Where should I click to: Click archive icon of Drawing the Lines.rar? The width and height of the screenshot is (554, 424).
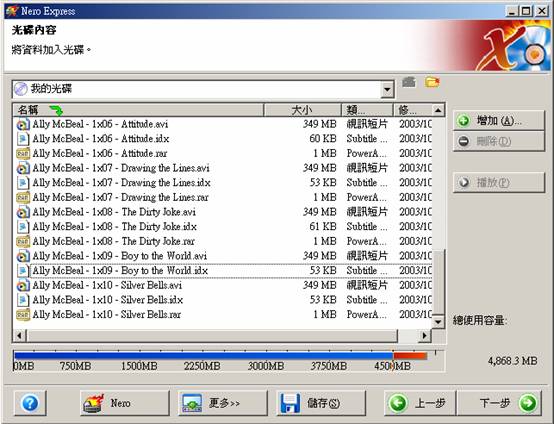[23, 198]
